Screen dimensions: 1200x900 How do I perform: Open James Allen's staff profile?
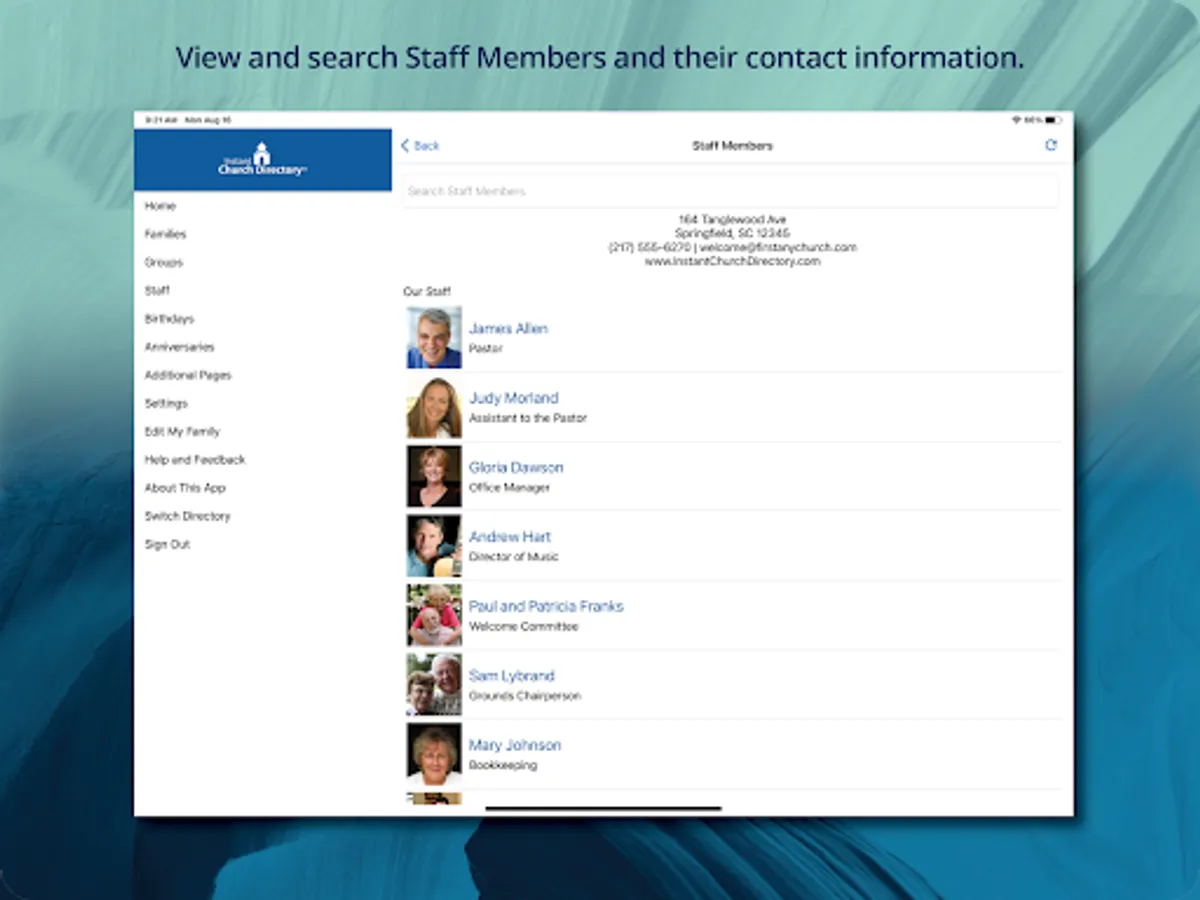[733, 338]
